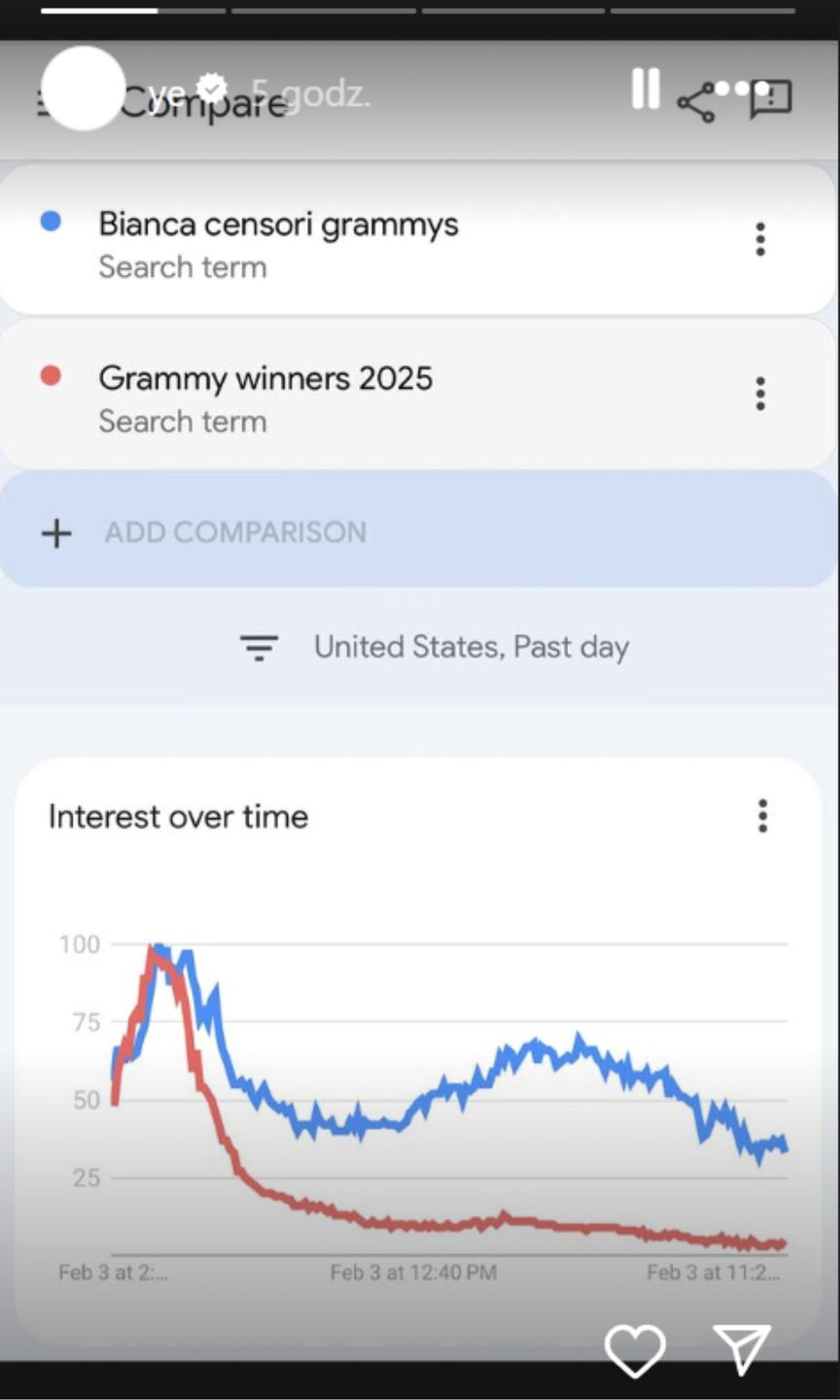Open the United States, Past day filter
Viewport: 840px width, 1400px height.
point(435,647)
